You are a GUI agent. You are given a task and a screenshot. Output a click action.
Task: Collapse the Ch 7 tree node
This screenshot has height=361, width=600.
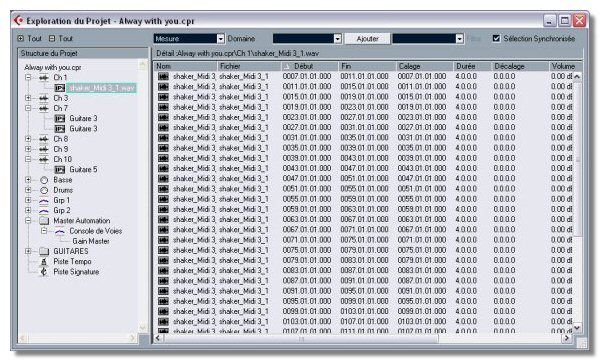(x=28, y=108)
